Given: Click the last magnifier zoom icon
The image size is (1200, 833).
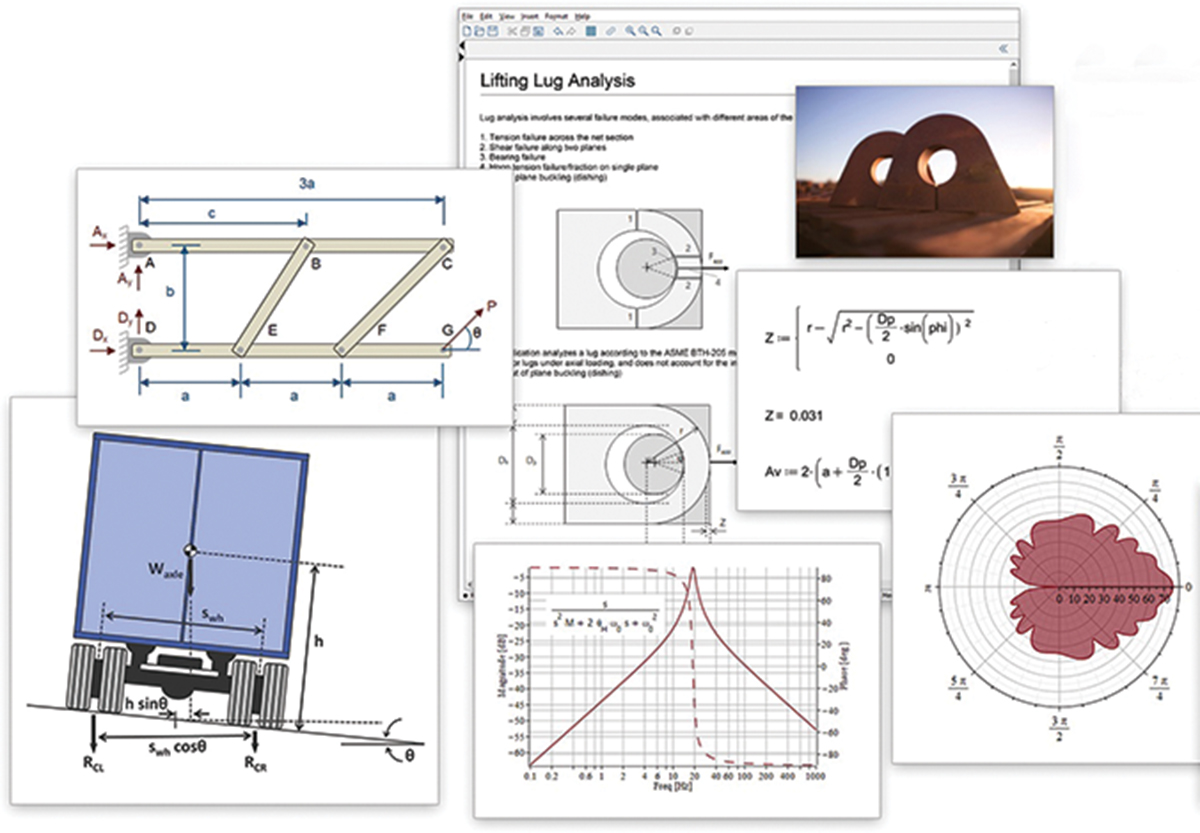Looking at the screenshot, I should pyautogui.click(x=657, y=31).
